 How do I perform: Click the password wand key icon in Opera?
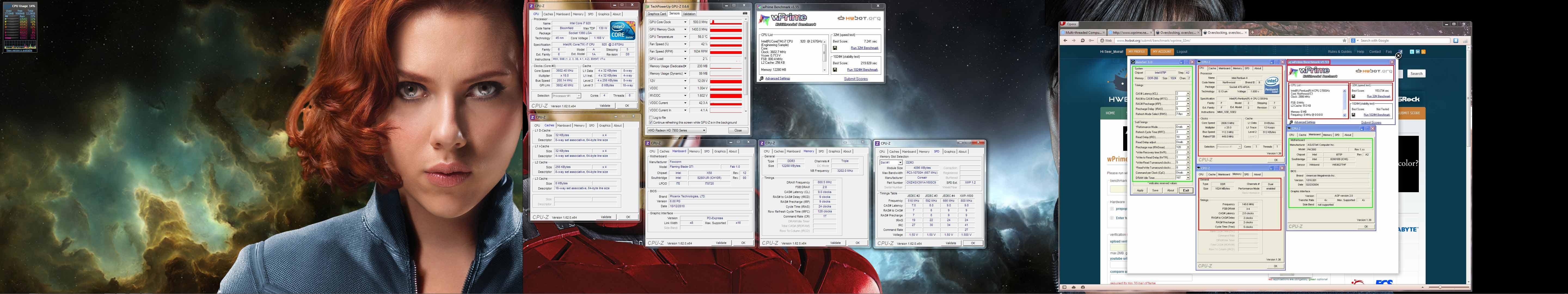tap(1091, 41)
